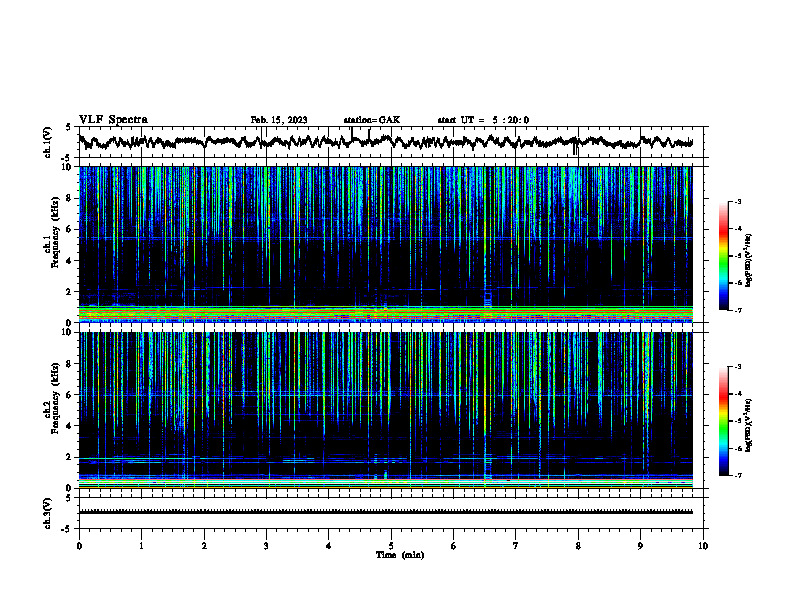Select the -7 label on ch.2 color scale

tap(738, 475)
